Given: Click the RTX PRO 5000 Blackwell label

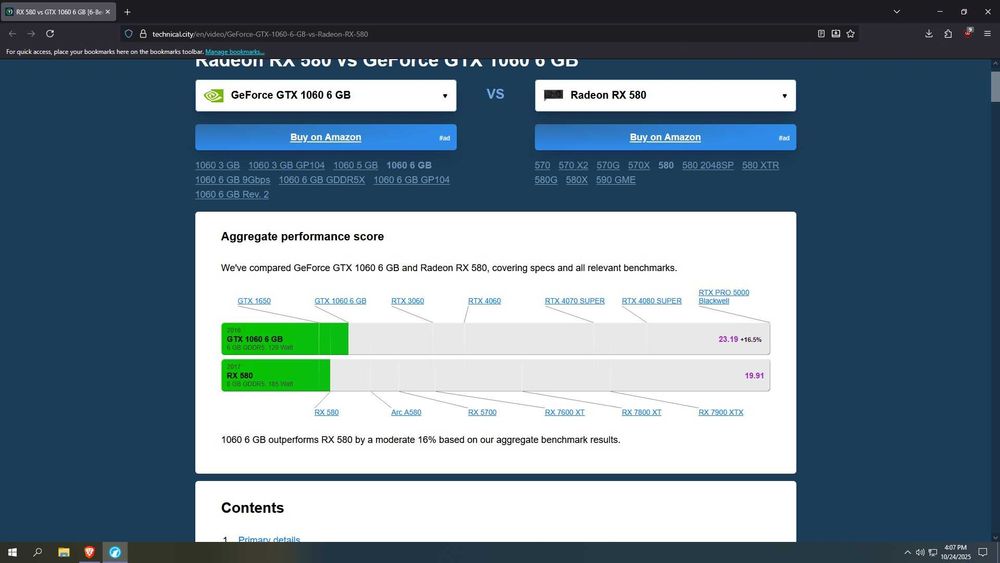Looking at the screenshot, I should [724, 296].
